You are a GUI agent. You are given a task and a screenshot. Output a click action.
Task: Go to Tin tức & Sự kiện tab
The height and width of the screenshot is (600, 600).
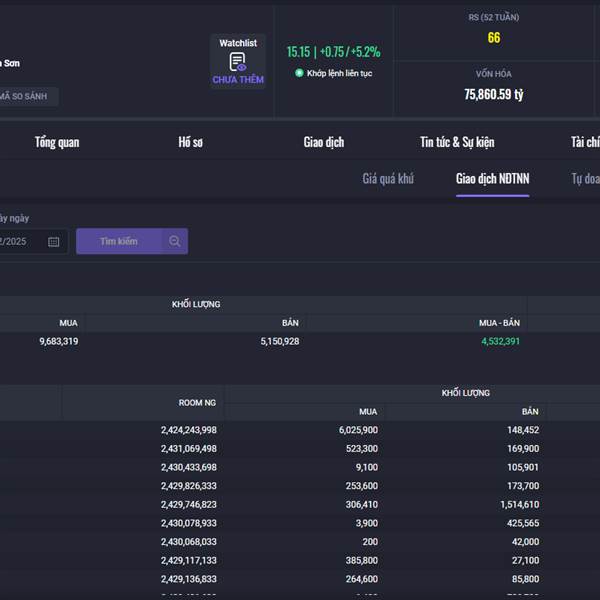pos(457,142)
